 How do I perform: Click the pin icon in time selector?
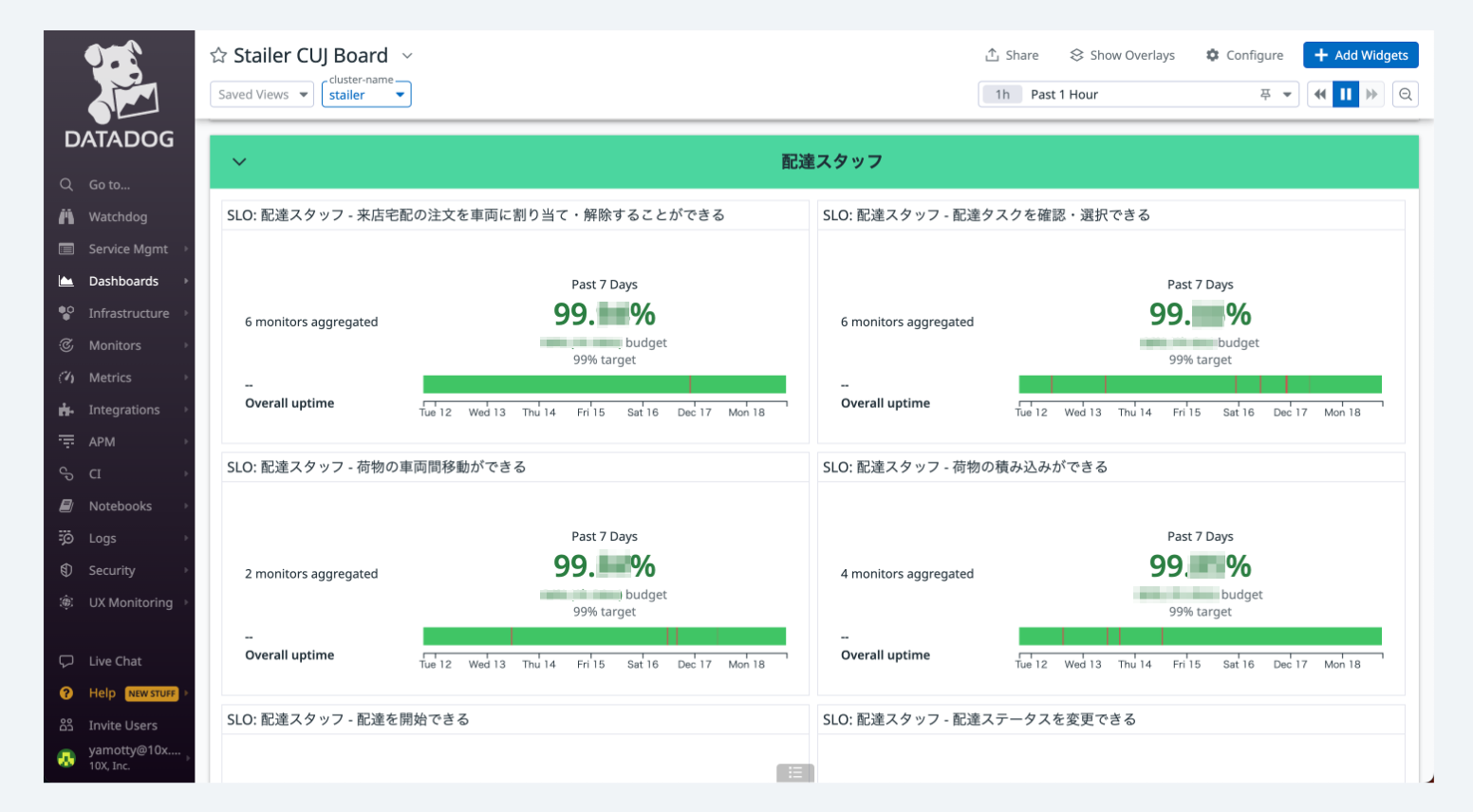pyautogui.click(x=1265, y=95)
